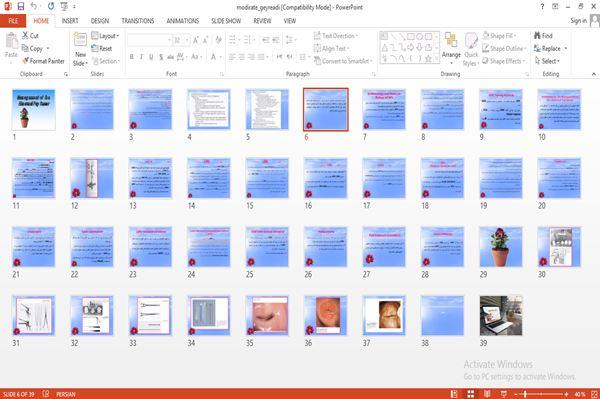Screen dimensions: 600x399
Task: Open the Select dropdown in Editing
Action: (x=547, y=61)
